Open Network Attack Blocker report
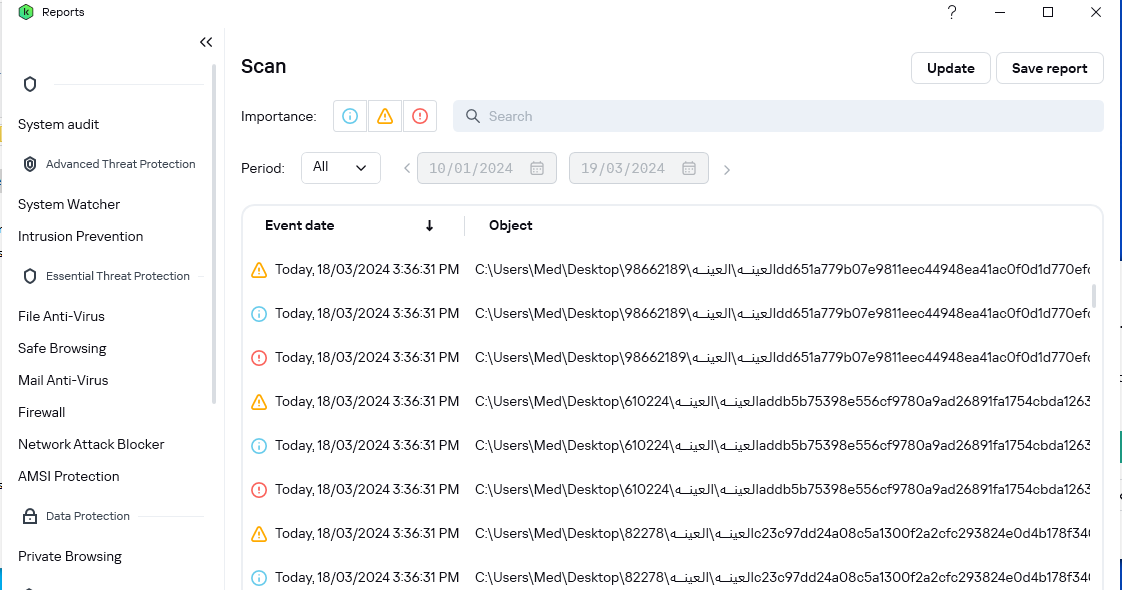This screenshot has height=590, width=1122. tap(91, 444)
